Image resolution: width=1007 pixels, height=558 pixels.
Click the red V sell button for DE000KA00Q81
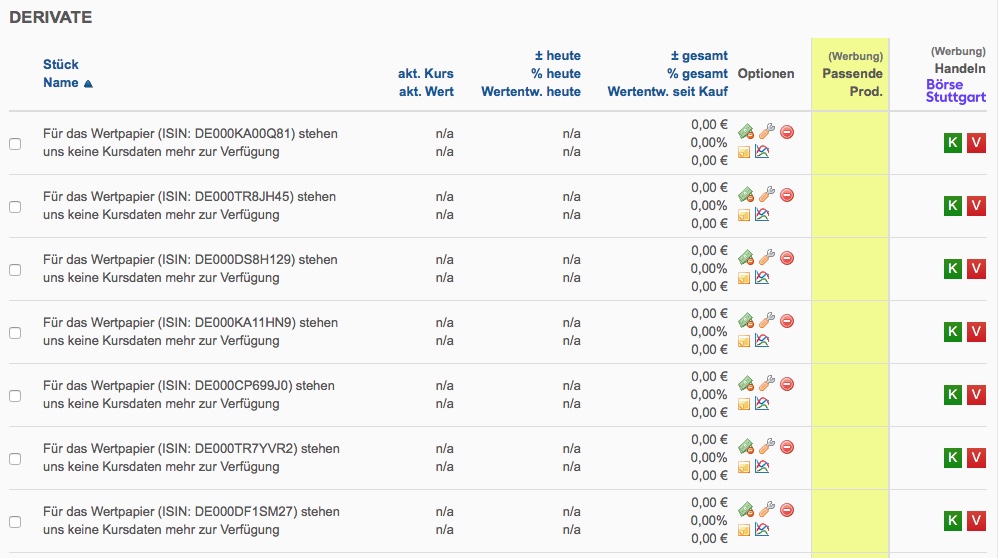tap(976, 143)
